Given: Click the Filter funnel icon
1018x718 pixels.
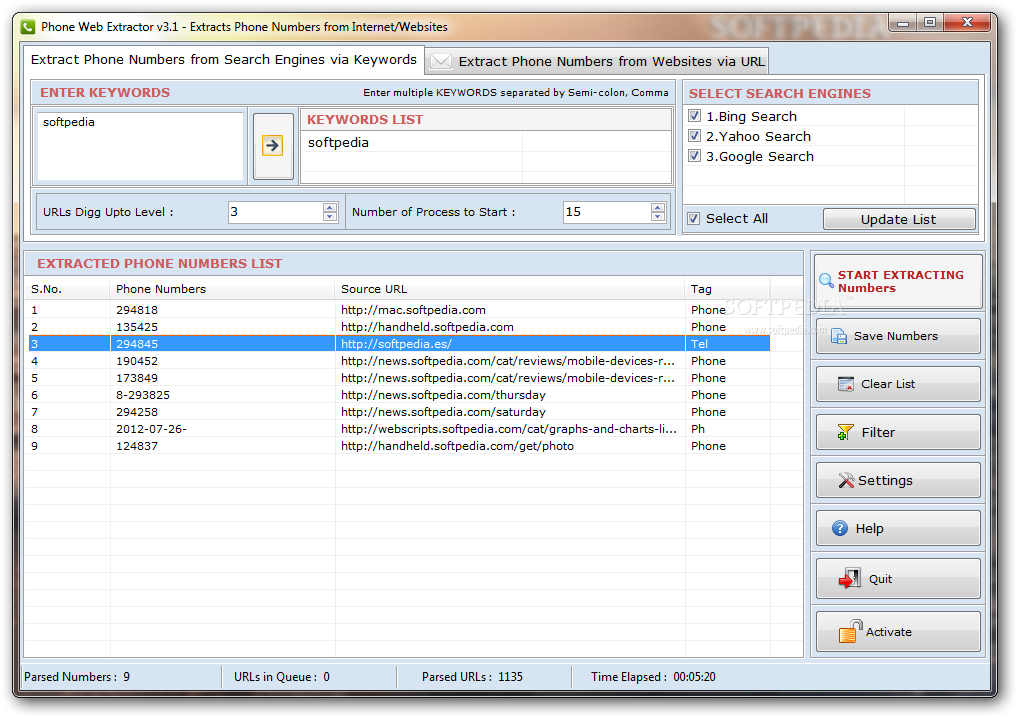Looking at the screenshot, I should 845,432.
